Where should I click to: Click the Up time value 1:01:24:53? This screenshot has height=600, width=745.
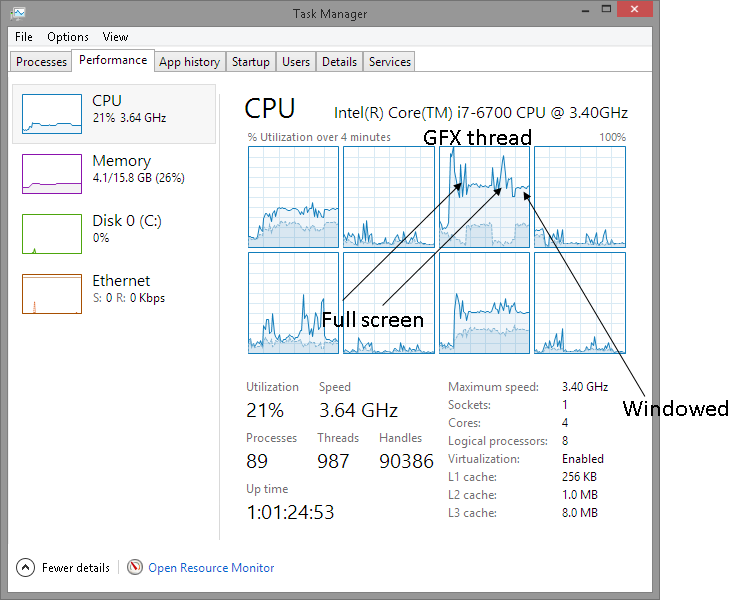[x=290, y=513]
